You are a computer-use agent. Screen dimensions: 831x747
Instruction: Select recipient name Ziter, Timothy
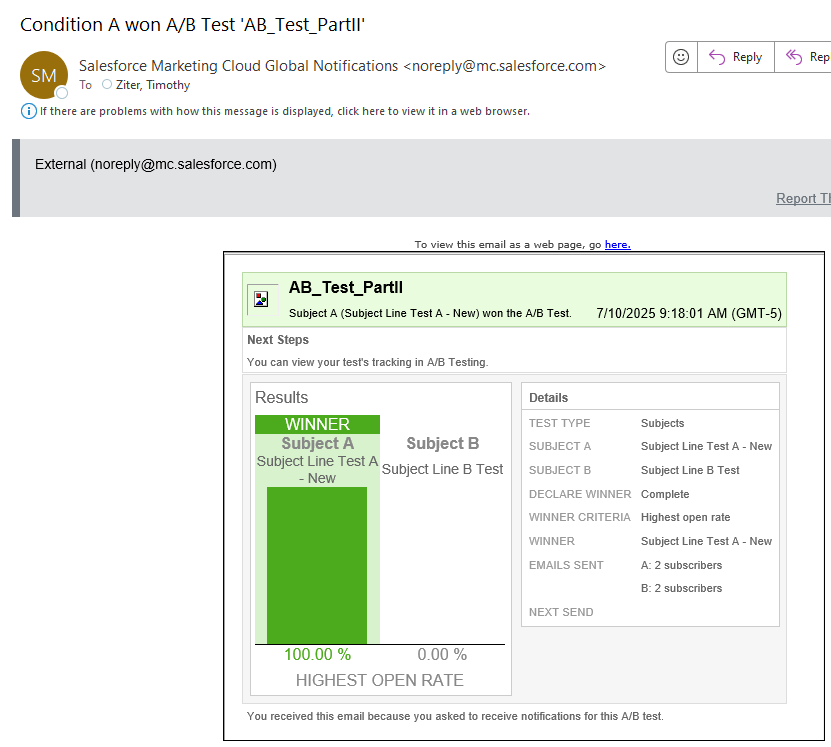pos(153,85)
